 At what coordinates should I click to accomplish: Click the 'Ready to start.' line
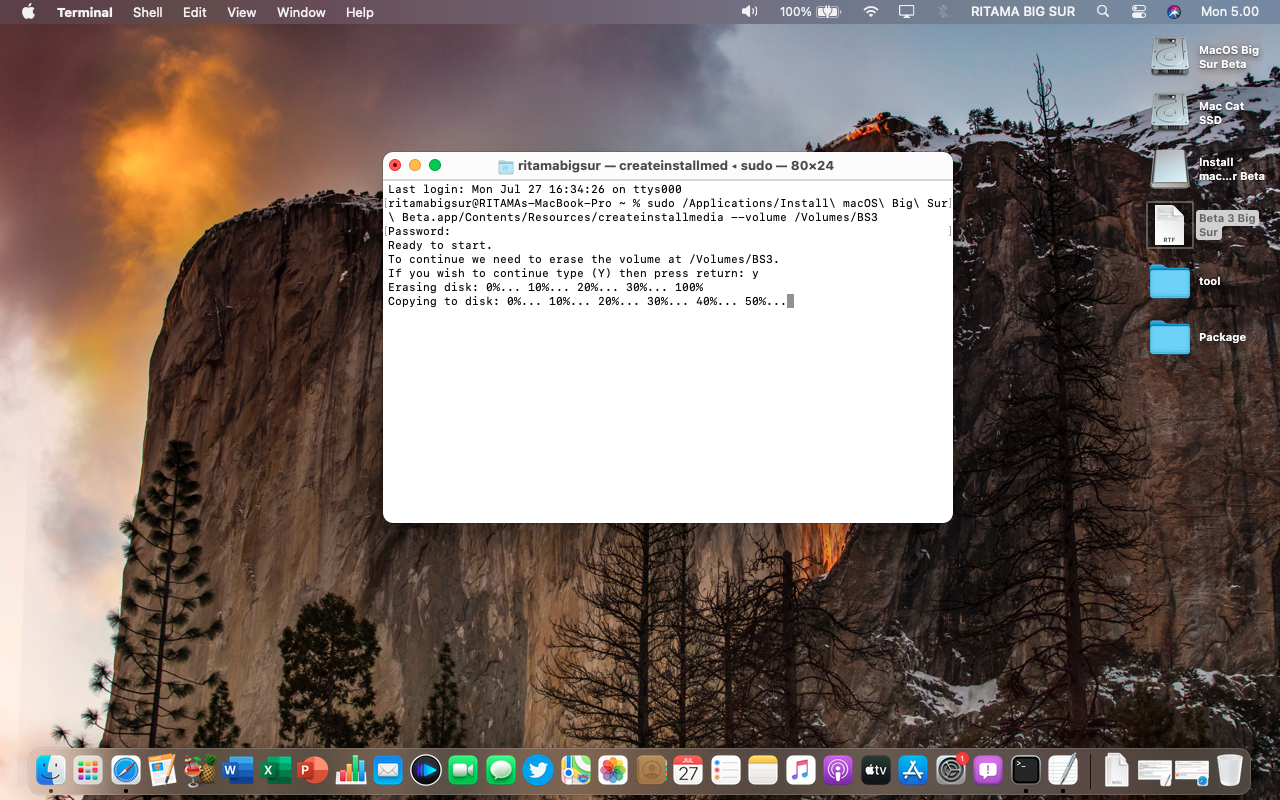point(440,245)
